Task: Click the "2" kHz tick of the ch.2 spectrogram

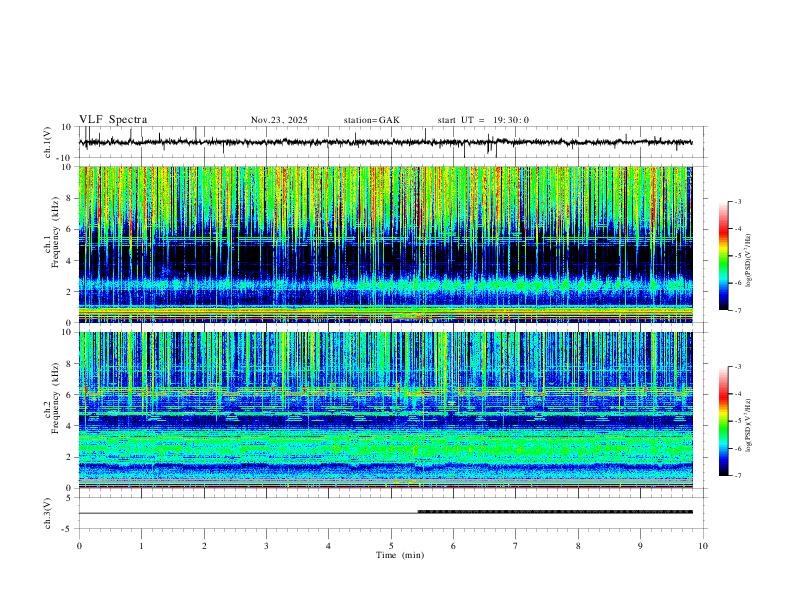Action: tap(70, 457)
